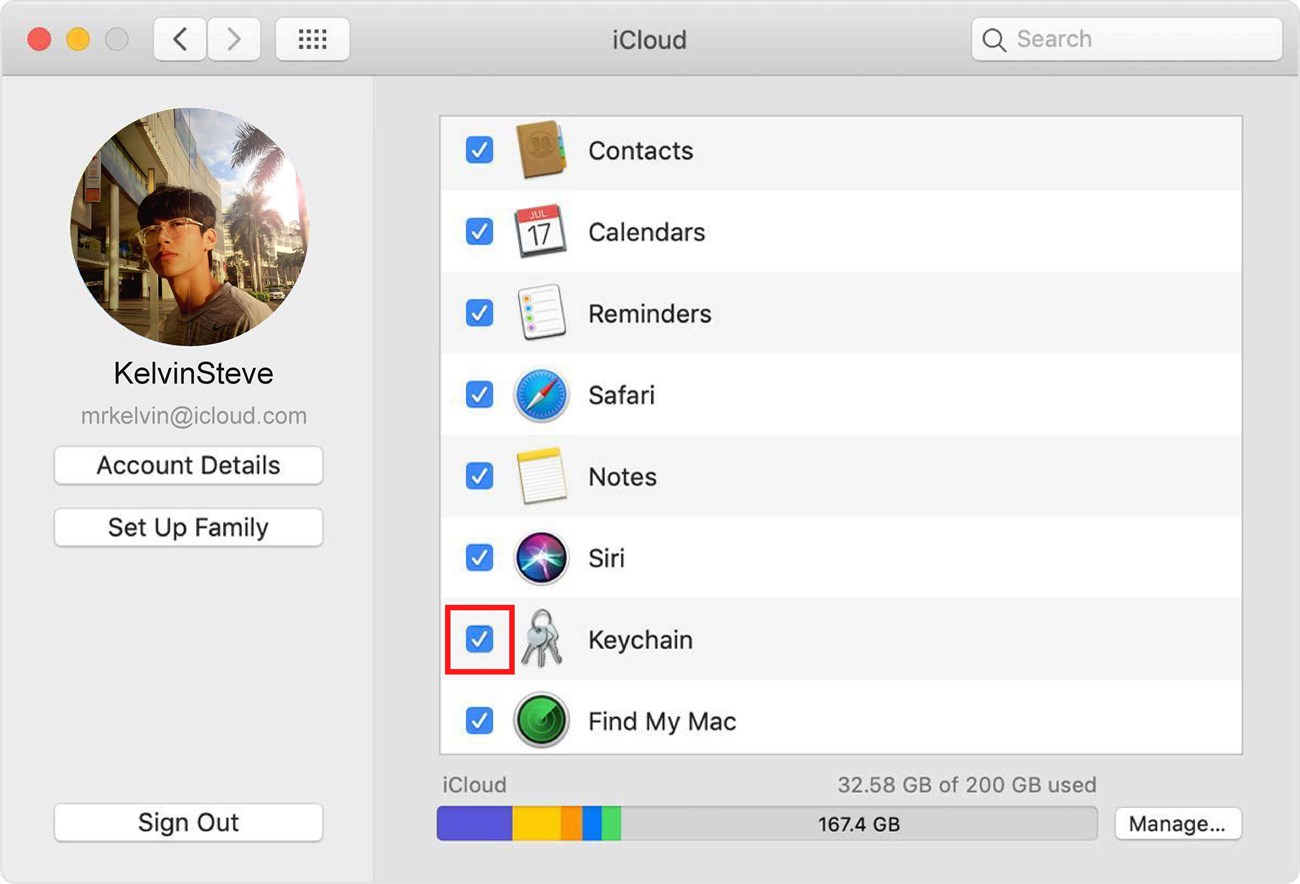Click the Sign Out button
Image resolution: width=1300 pixels, height=884 pixels.
click(188, 823)
